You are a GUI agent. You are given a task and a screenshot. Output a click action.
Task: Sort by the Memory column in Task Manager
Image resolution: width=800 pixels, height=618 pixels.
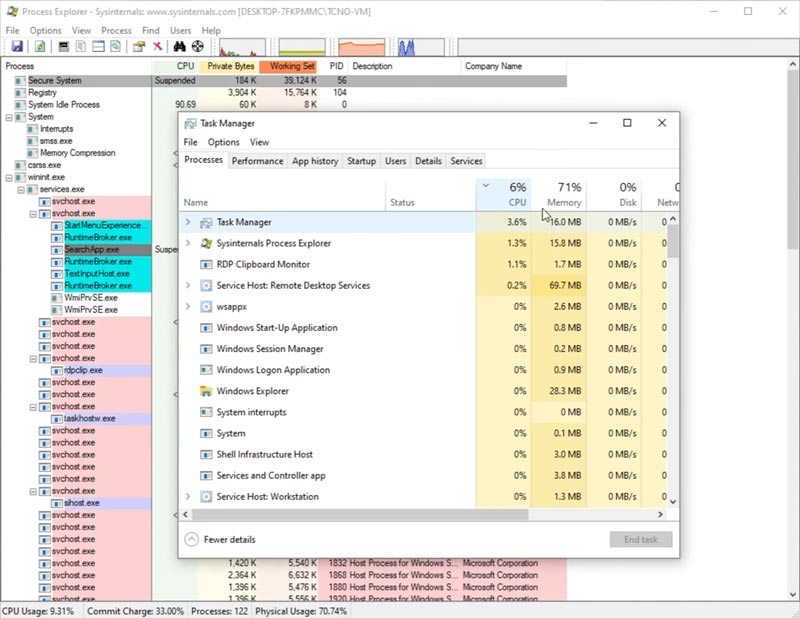[x=559, y=194]
